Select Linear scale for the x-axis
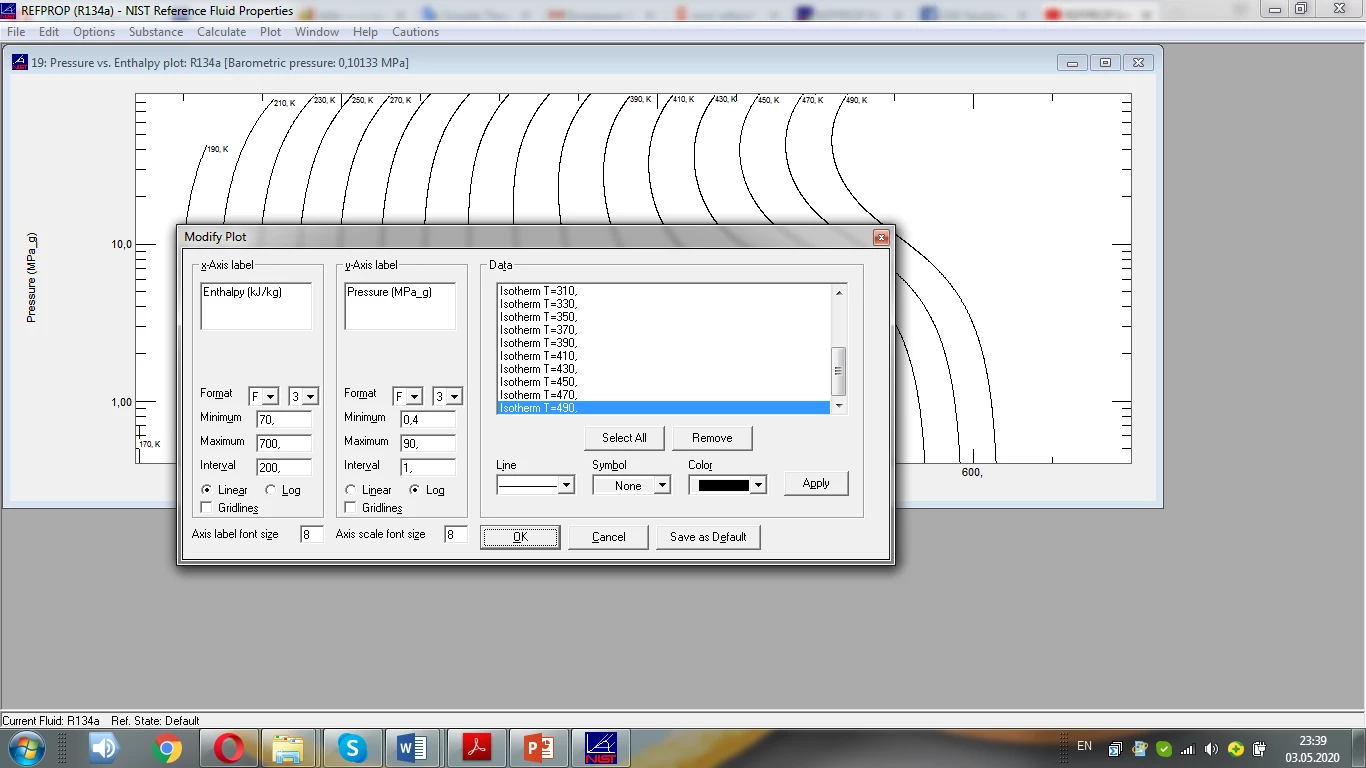The image size is (1366, 768). [x=206, y=490]
